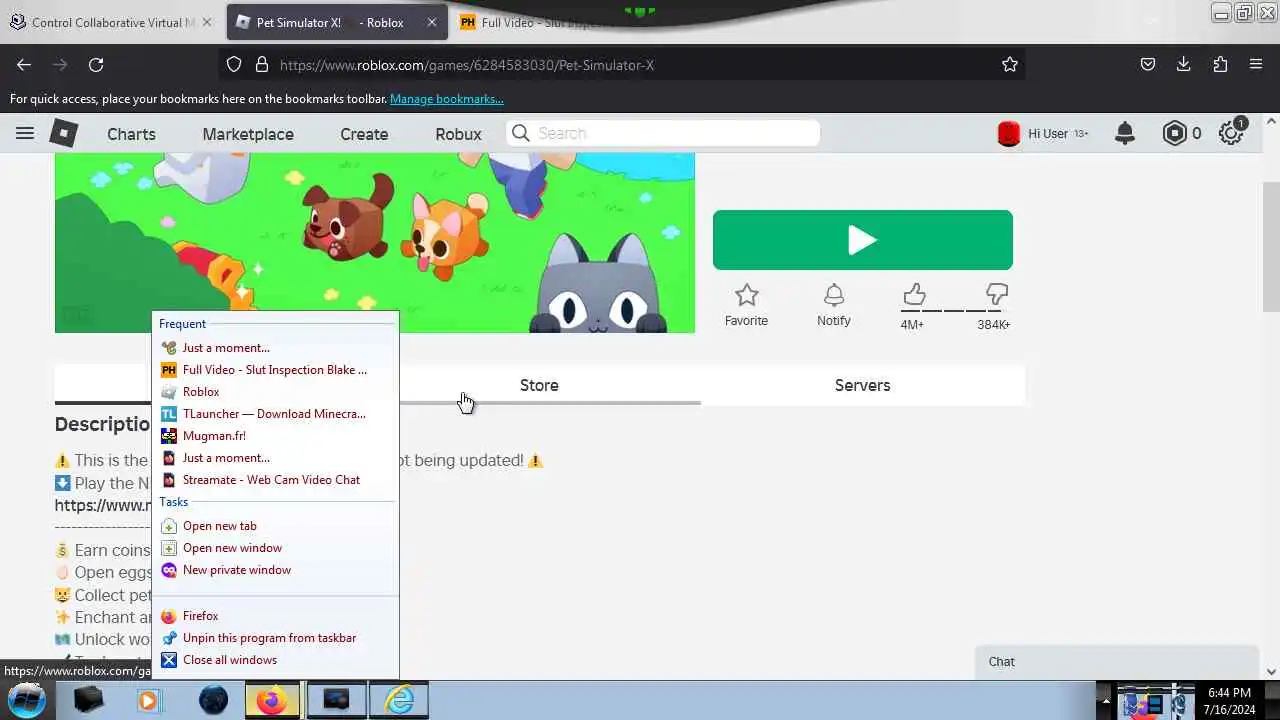Open the media player taskbar icon
Image resolution: width=1280 pixels, height=720 pixels.
coord(148,700)
